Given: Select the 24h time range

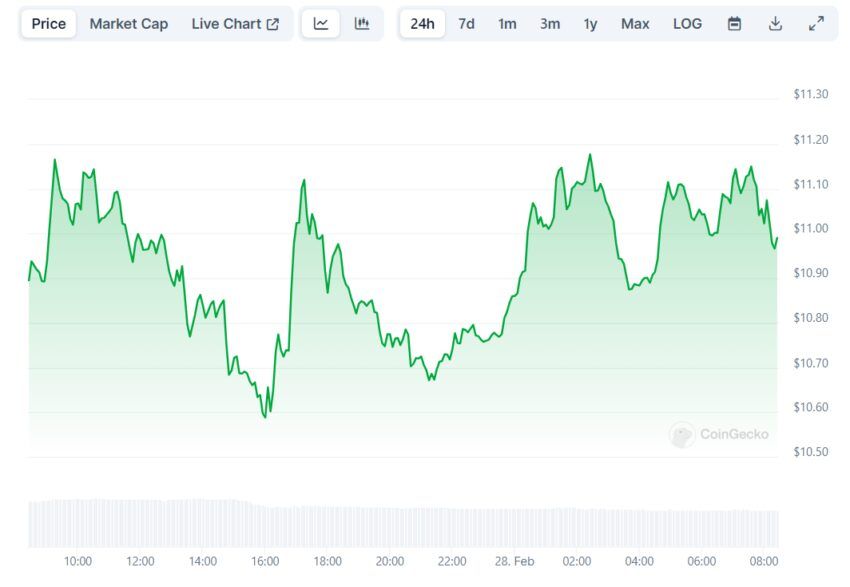Looking at the screenshot, I should pyautogui.click(x=422, y=24).
